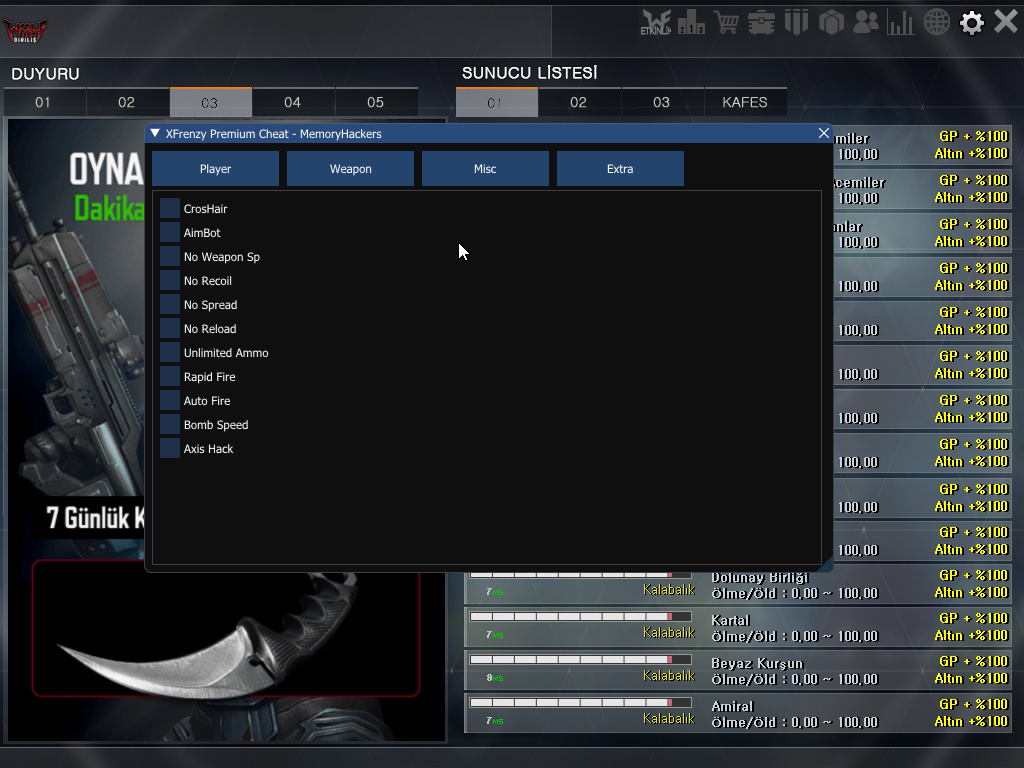Select Duyuru announcement tab 04
Screen dimensions: 1024x768
click(293, 102)
